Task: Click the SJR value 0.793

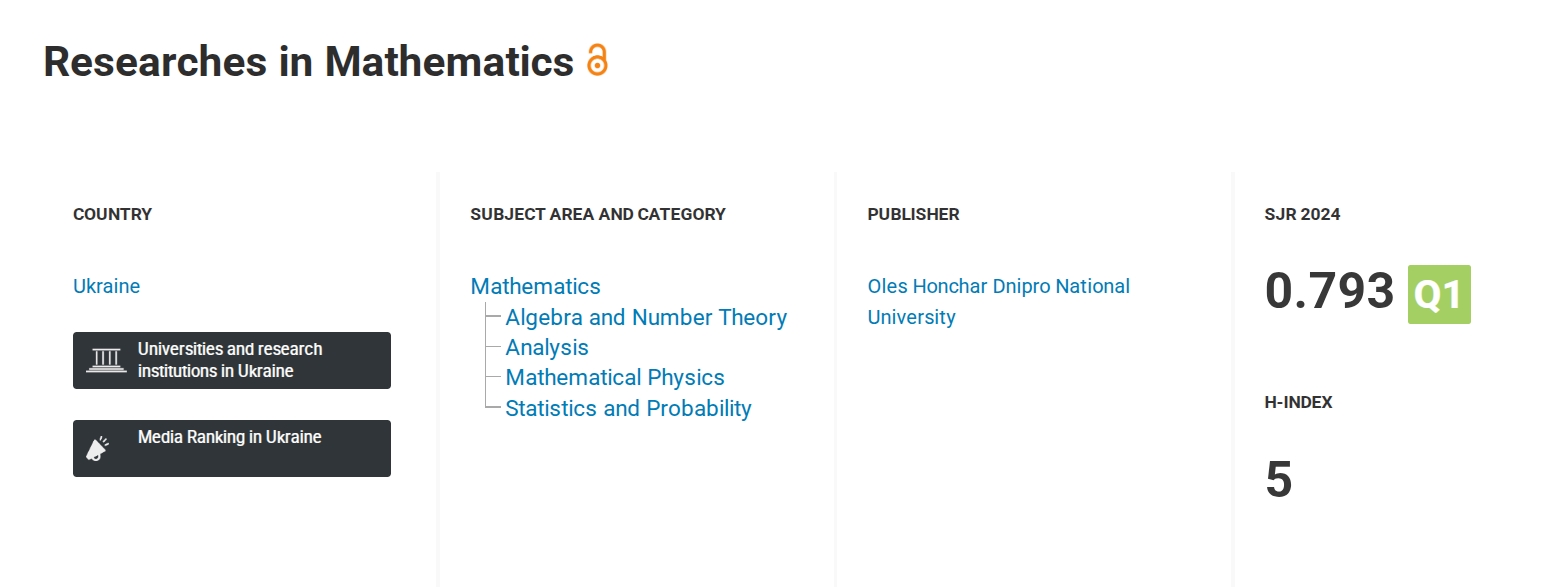Action: pos(1329,291)
